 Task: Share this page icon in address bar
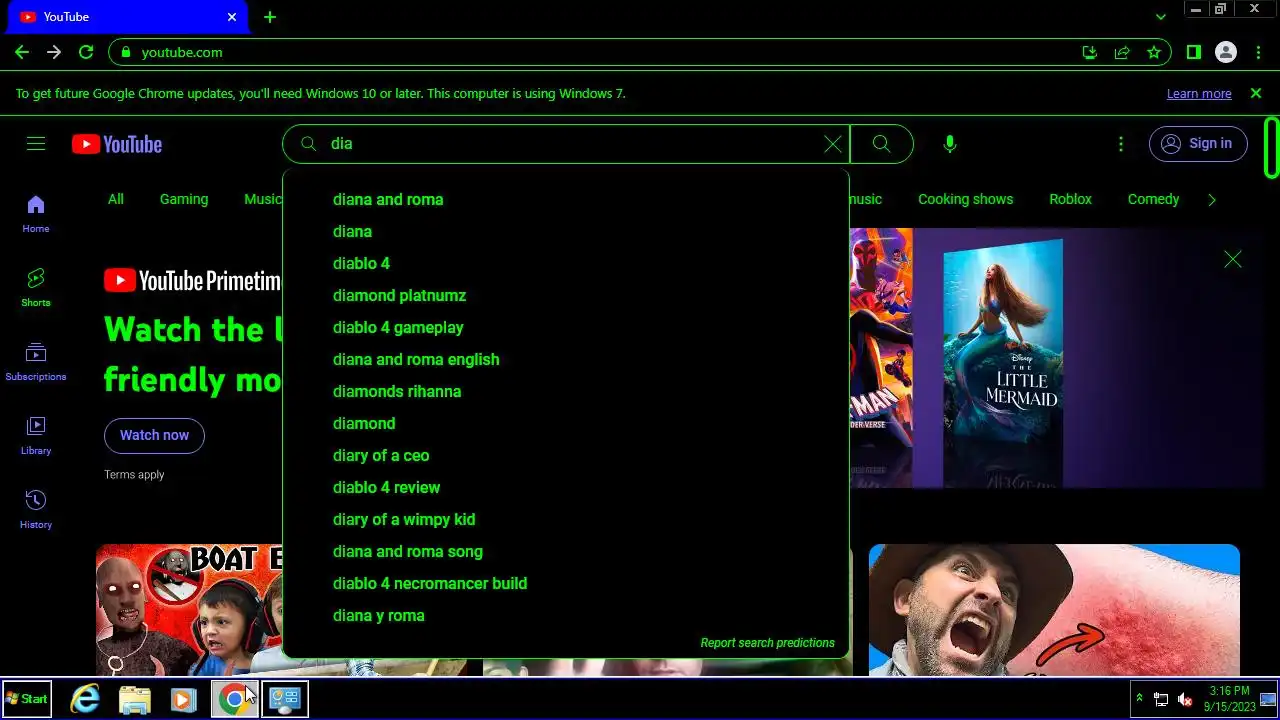tap(1122, 52)
